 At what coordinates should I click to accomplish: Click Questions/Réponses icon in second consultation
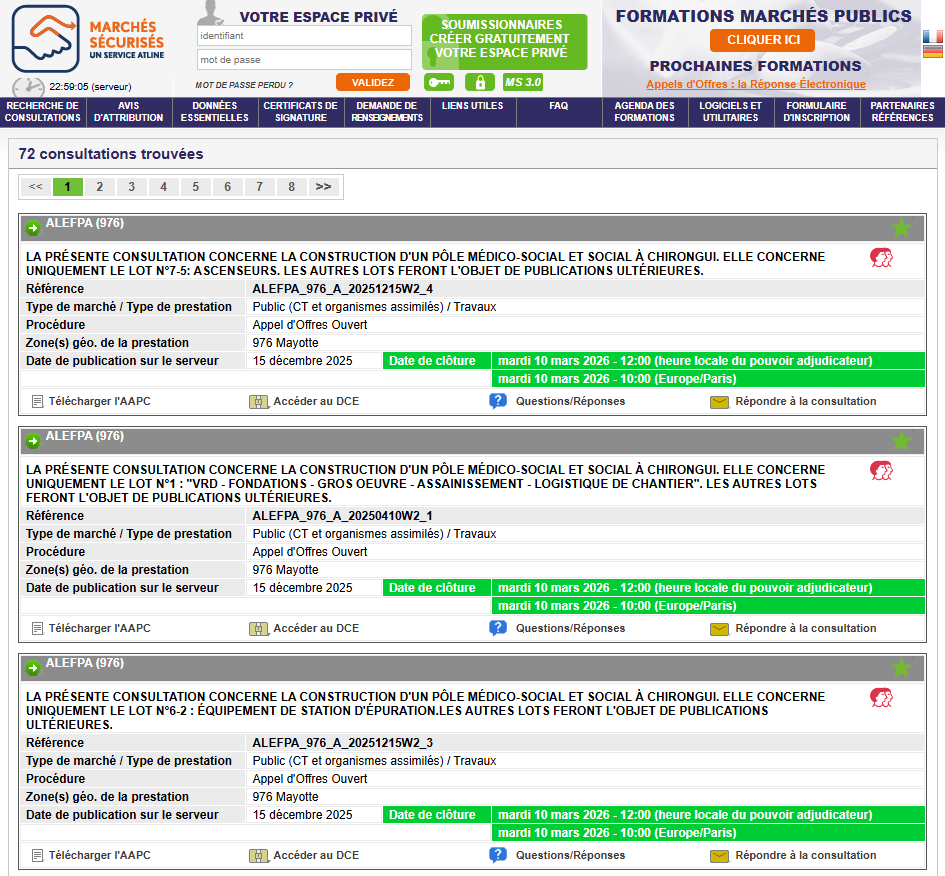498,628
